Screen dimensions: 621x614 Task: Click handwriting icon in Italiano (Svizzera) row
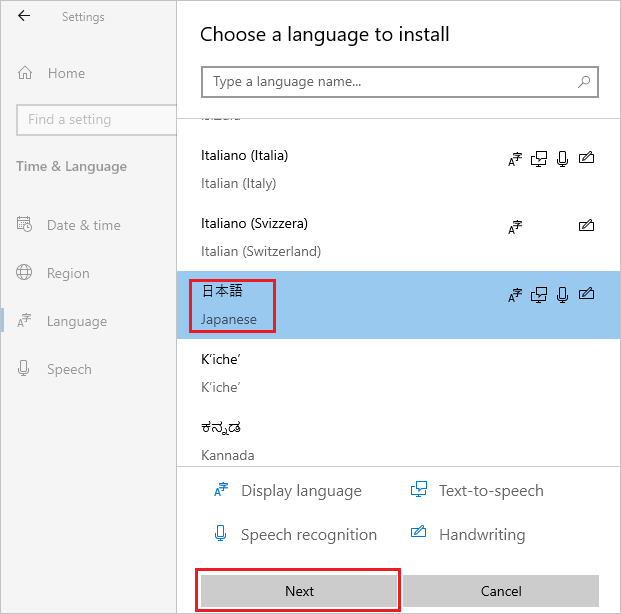coord(587,226)
